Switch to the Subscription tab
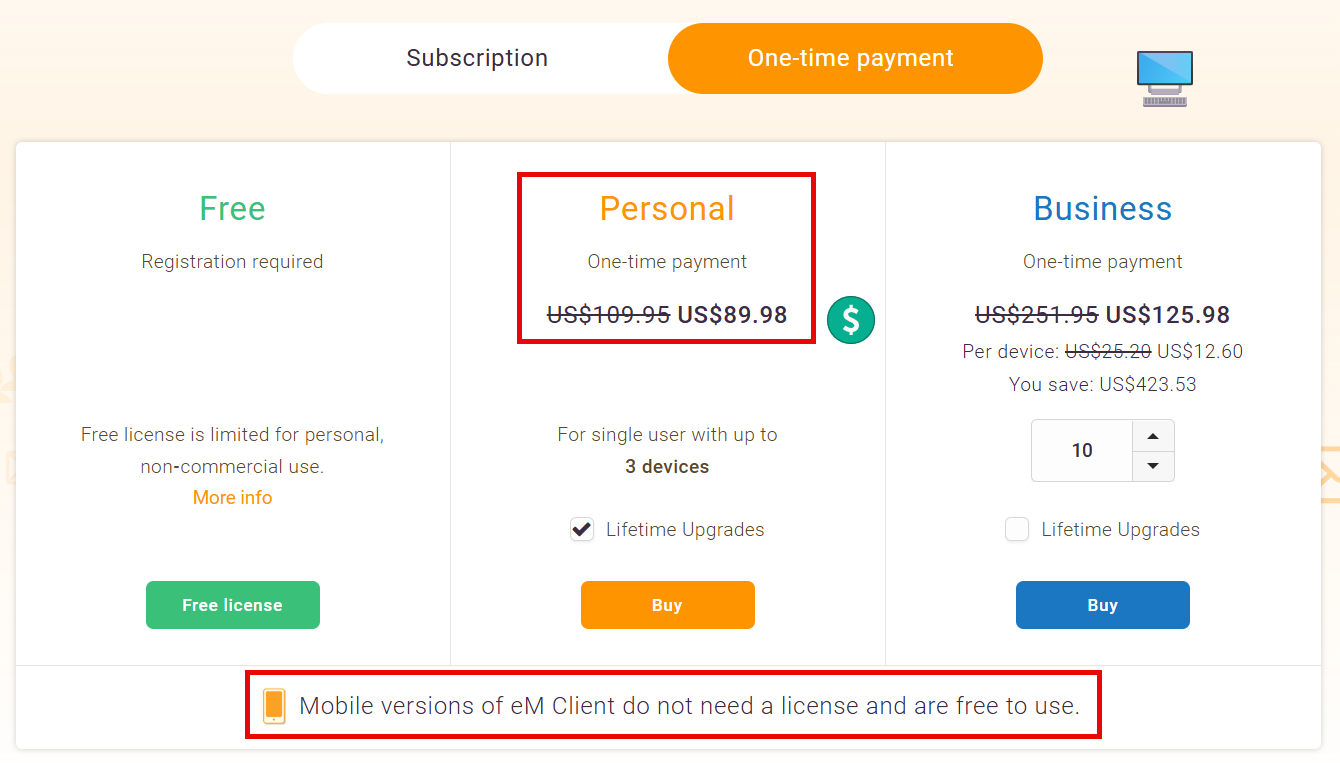The image size is (1340, 763). 477,58
